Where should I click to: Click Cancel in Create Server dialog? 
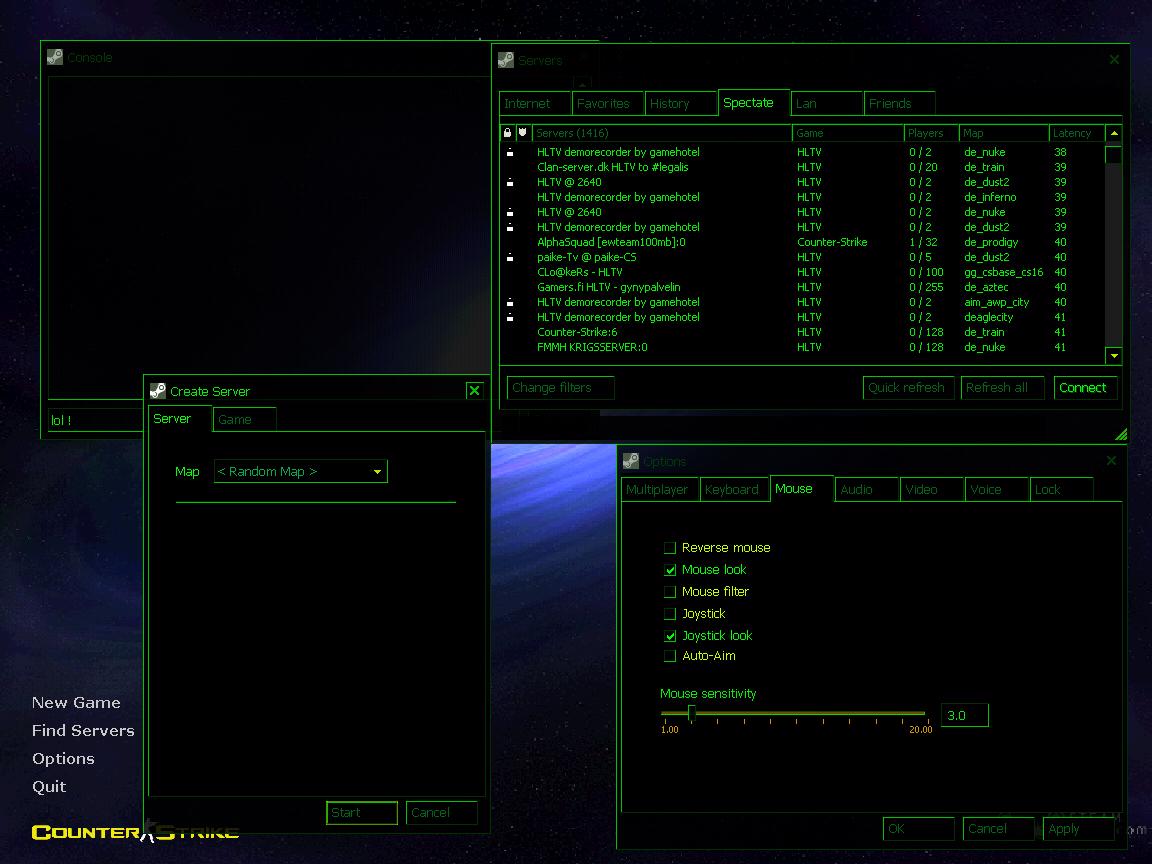click(x=442, y=813)
